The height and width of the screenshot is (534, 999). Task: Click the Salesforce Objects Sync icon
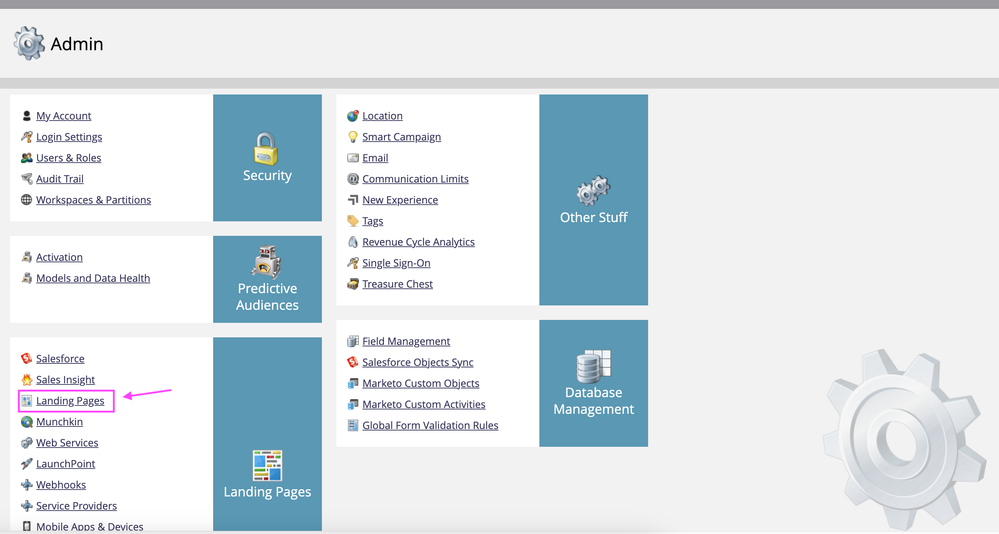tap(352, 363)
